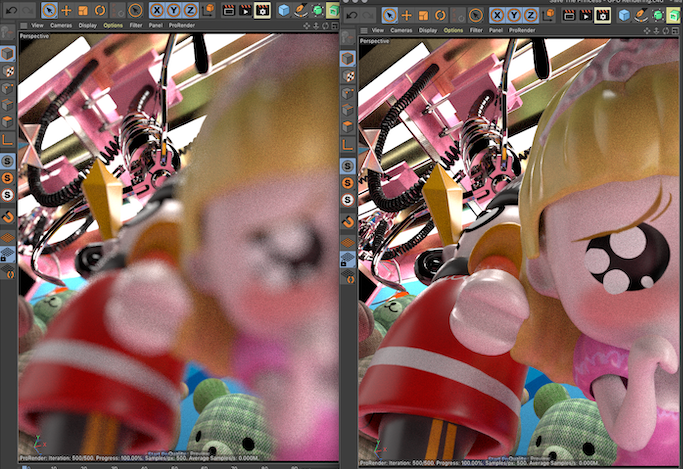Toggle coordinate system icon in left window
Viewport: 683px width, 469px height.
point(209,10)
